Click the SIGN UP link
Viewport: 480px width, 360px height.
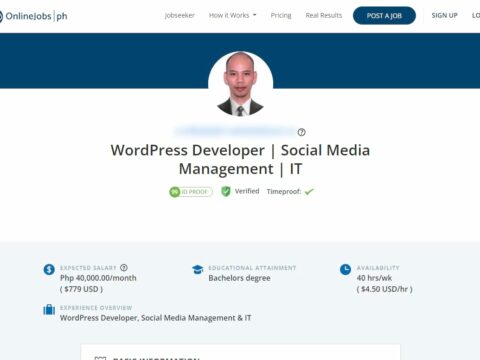444,15
